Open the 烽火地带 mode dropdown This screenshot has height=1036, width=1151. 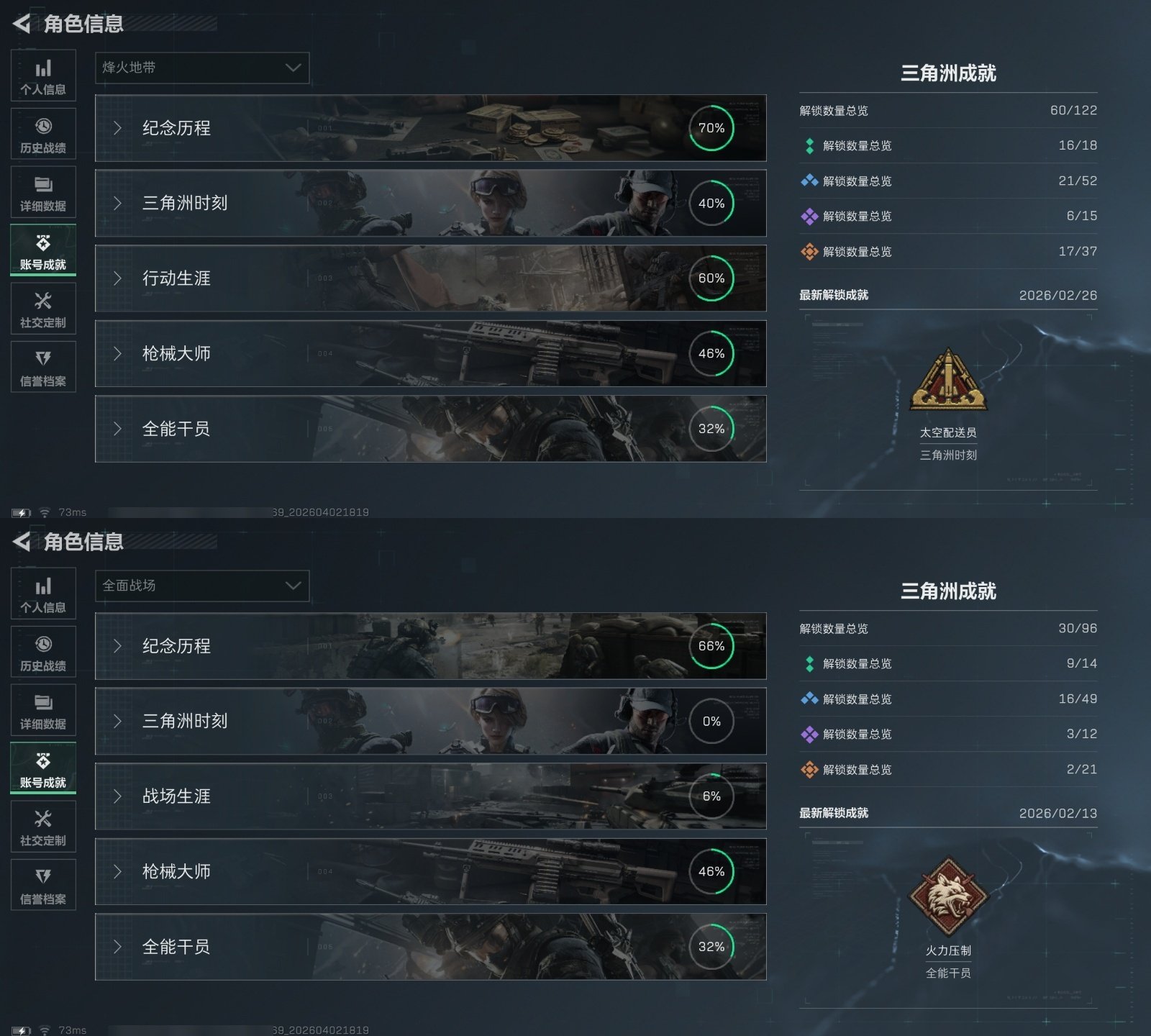click(x=202, y=68)
